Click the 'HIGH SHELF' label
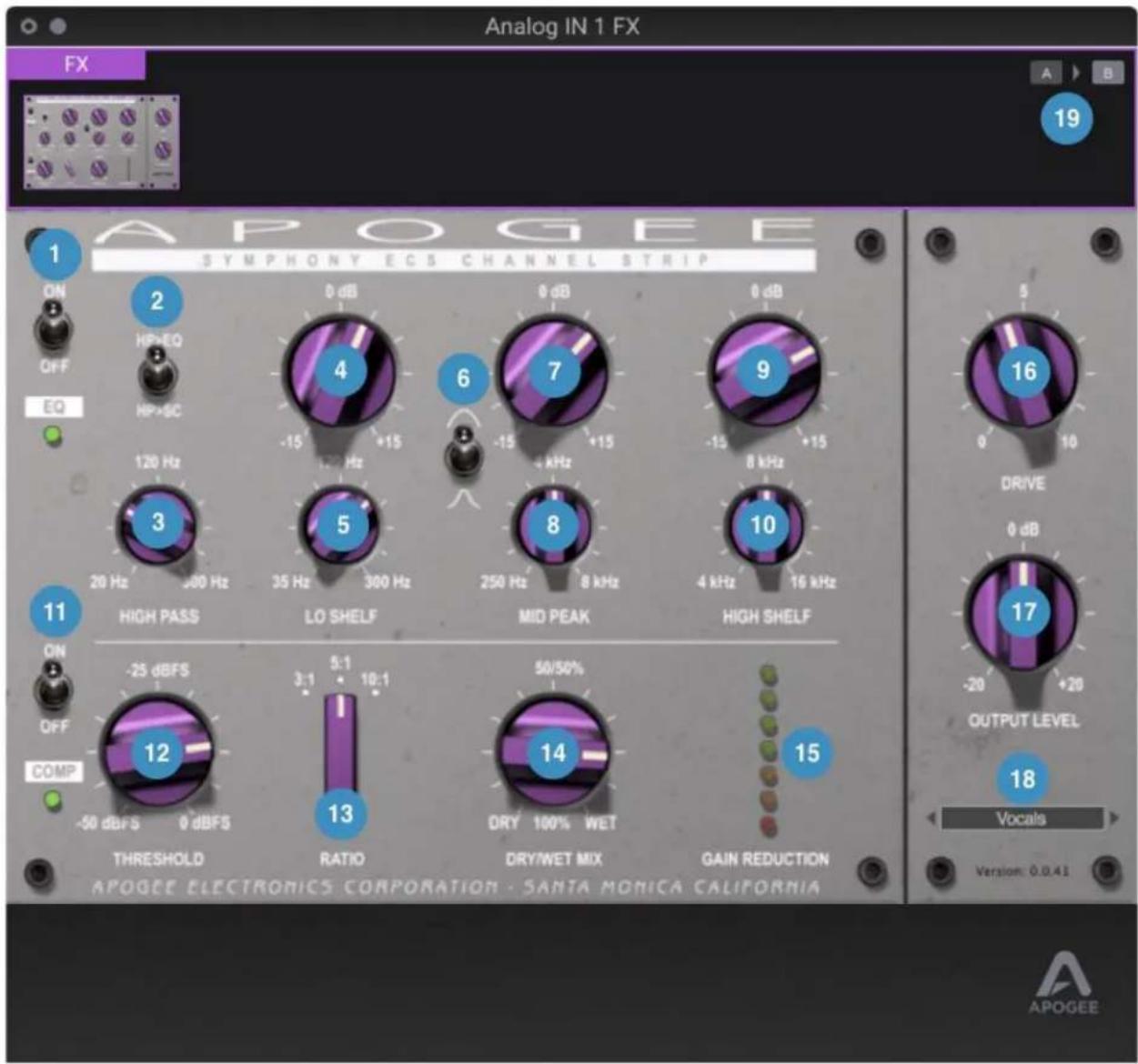The image size is (1138, 1064). pos(766,617)
